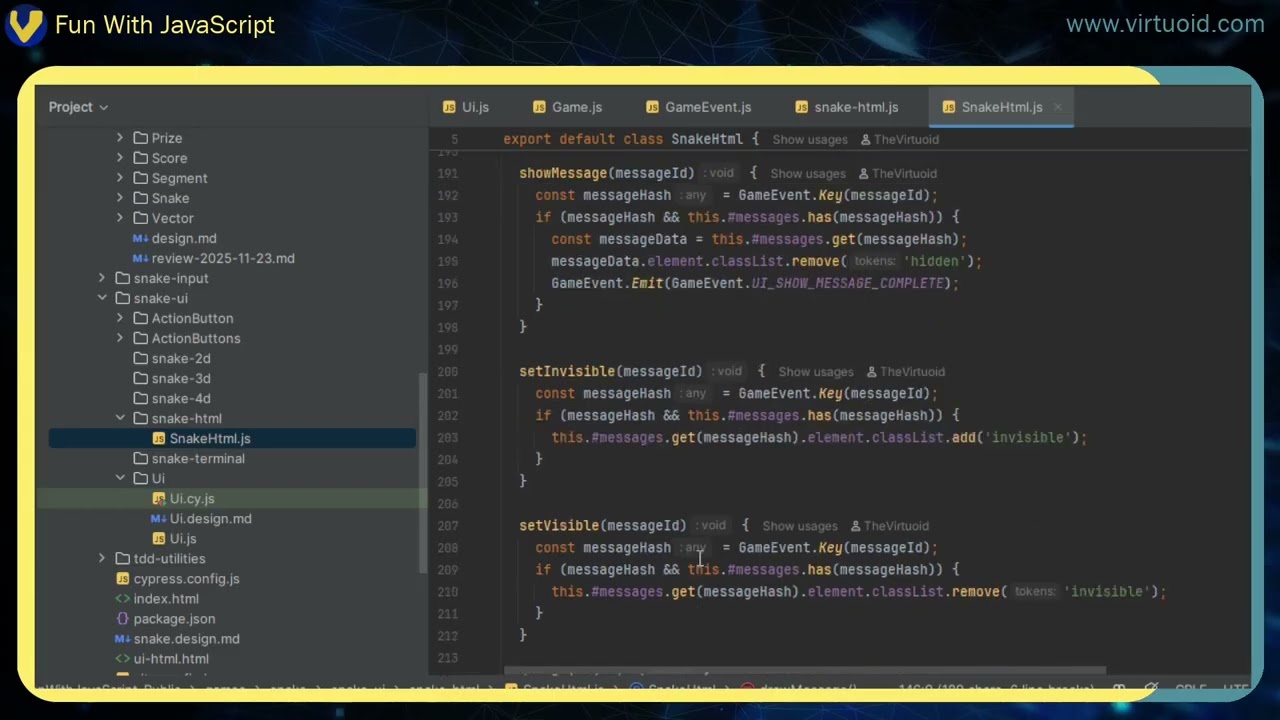Click the index.html file icon
The height and width of the screenshot is (720, 1280).
point(123,598)
